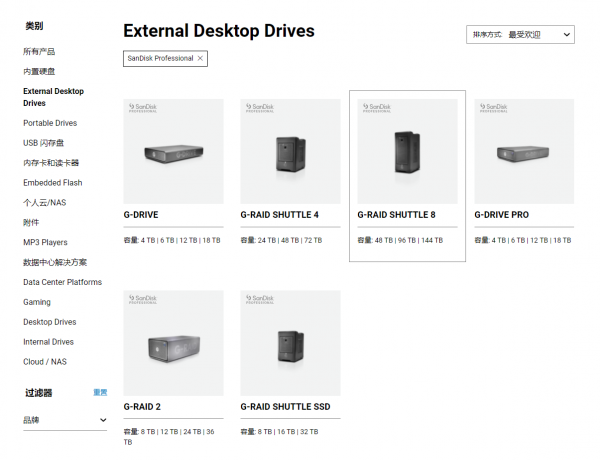Open the G-DRIVE product image
600x460 pixels.
(173, 151)
